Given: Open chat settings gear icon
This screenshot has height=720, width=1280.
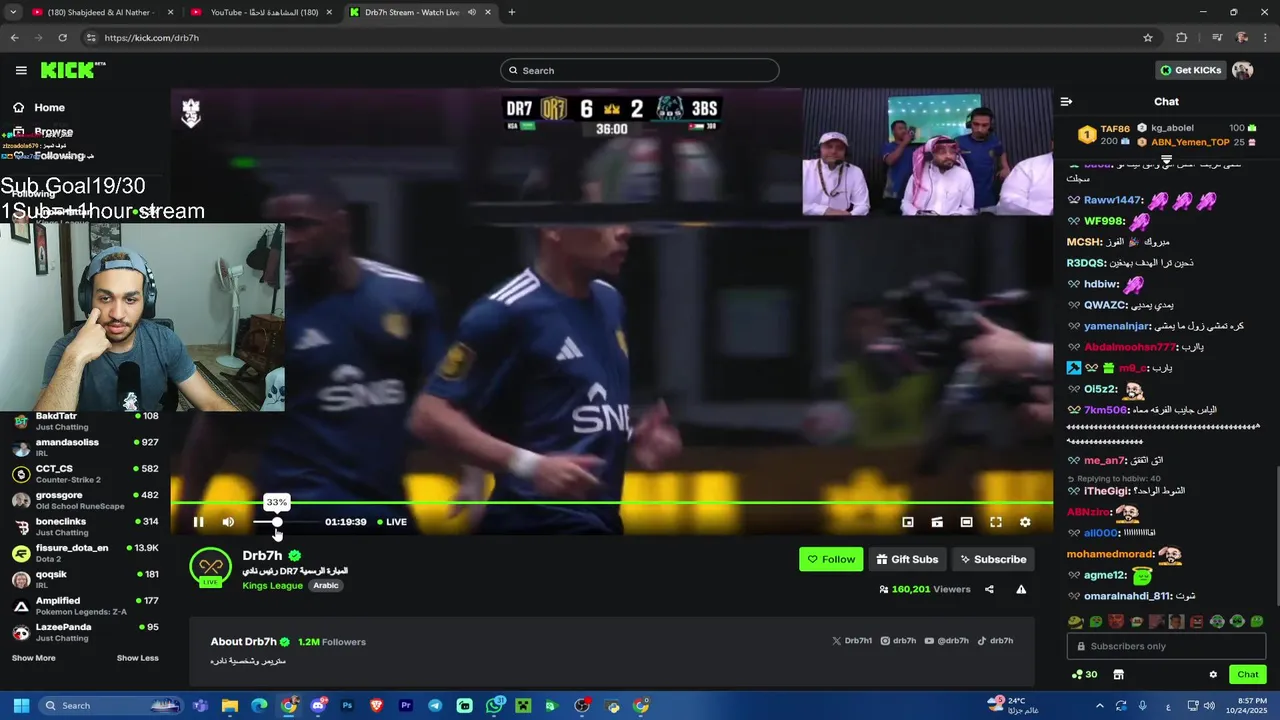Looking at the screenshot, I should click(x=1213, y=674).
